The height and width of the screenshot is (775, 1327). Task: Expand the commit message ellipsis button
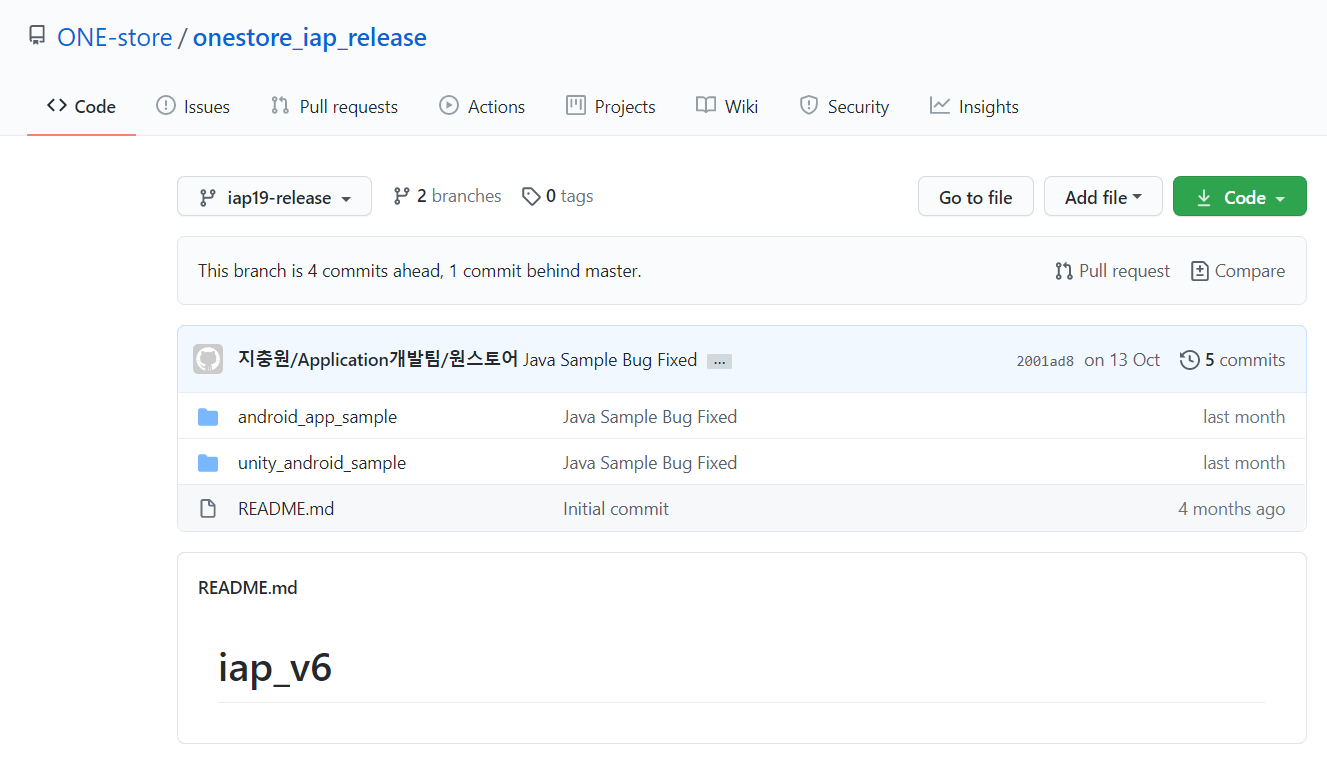pos(719,361)
